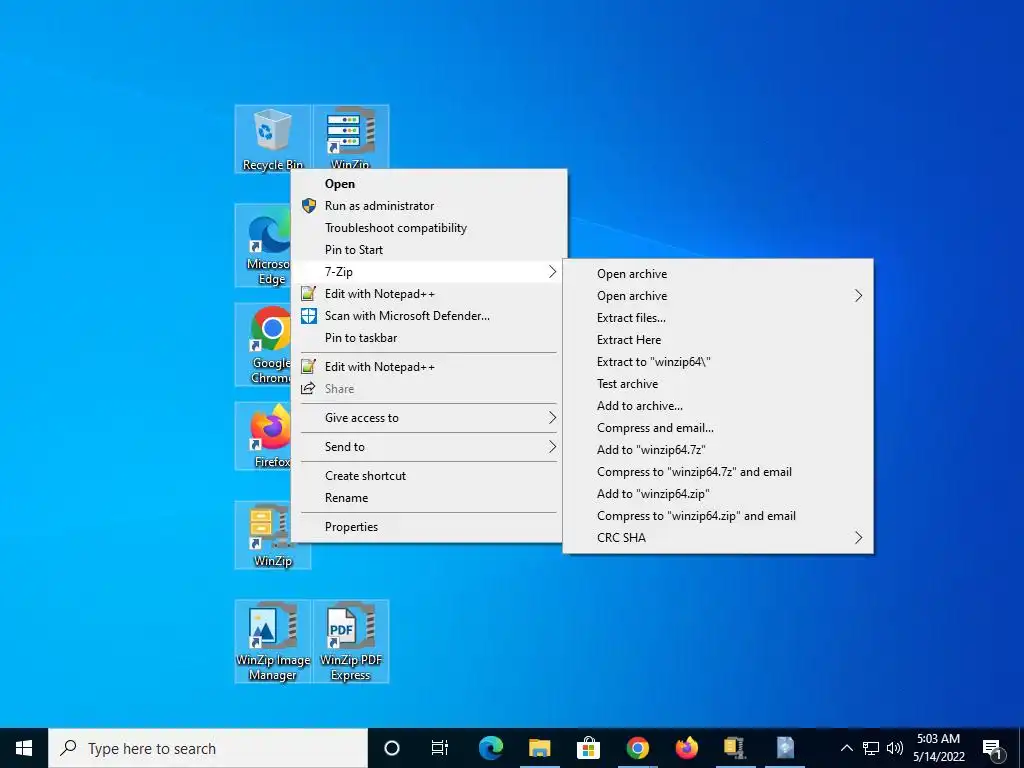
Task: Choose Edit with Notepad++ above Scan with Defender
Action: [x=428, y=294]
